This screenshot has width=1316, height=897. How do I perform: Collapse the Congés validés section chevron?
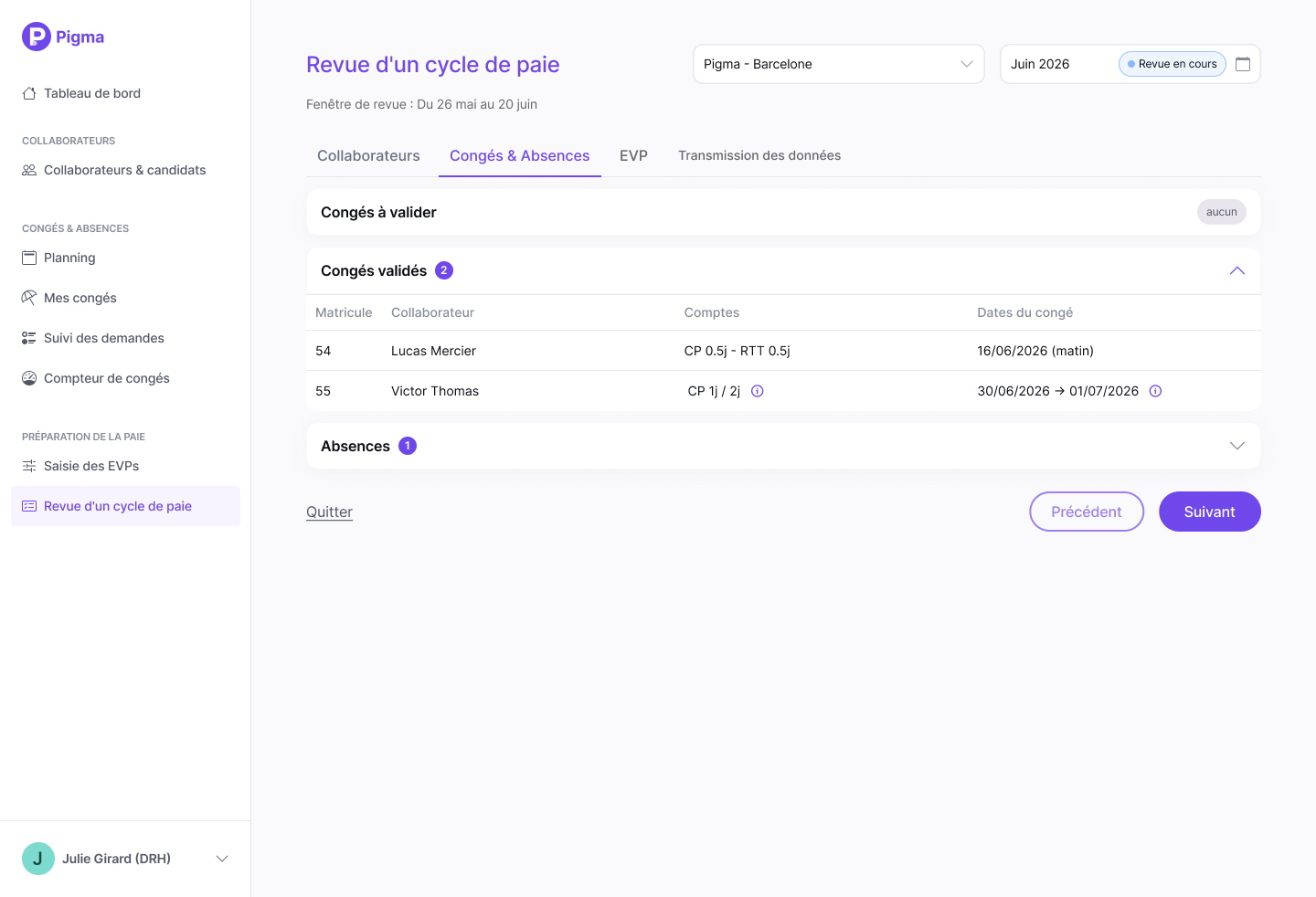coord(1237,270)
